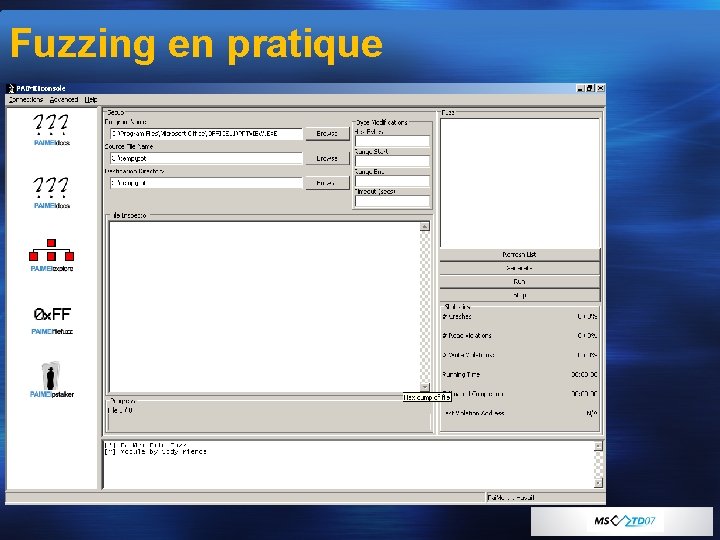
Task: Click File Inspector scrollbar down arrow
Action: [x=425, y=388]
